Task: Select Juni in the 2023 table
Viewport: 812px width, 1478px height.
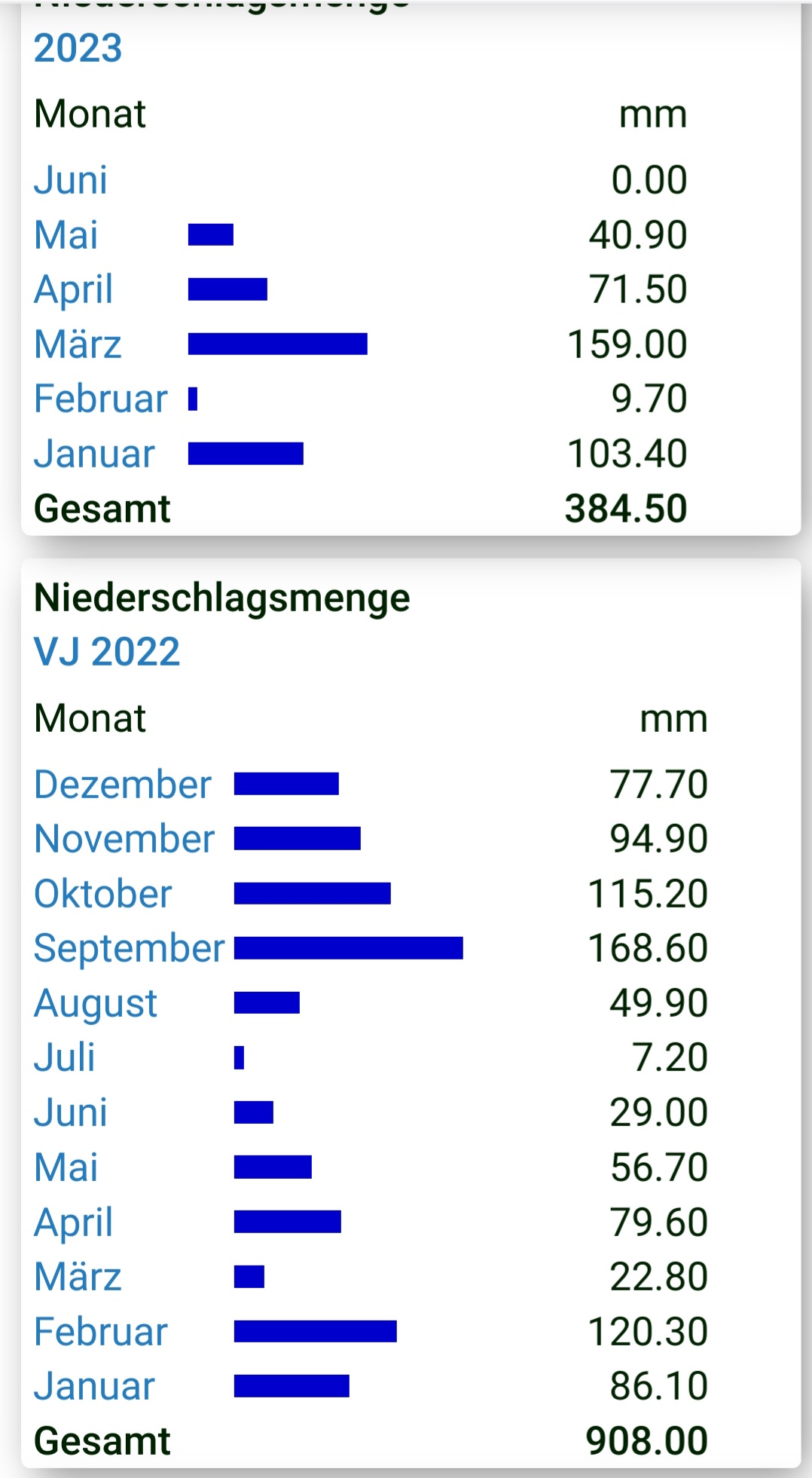Action: [x=71, y=180]
